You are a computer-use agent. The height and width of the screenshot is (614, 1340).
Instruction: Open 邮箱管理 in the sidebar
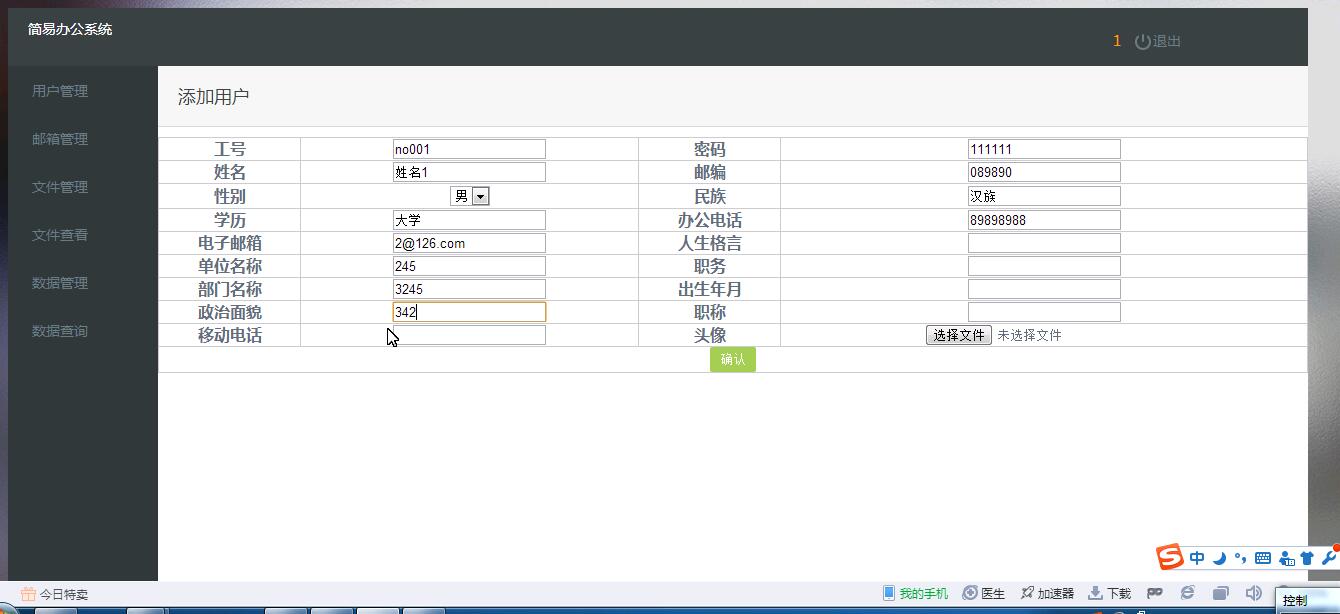click(60, 139)
